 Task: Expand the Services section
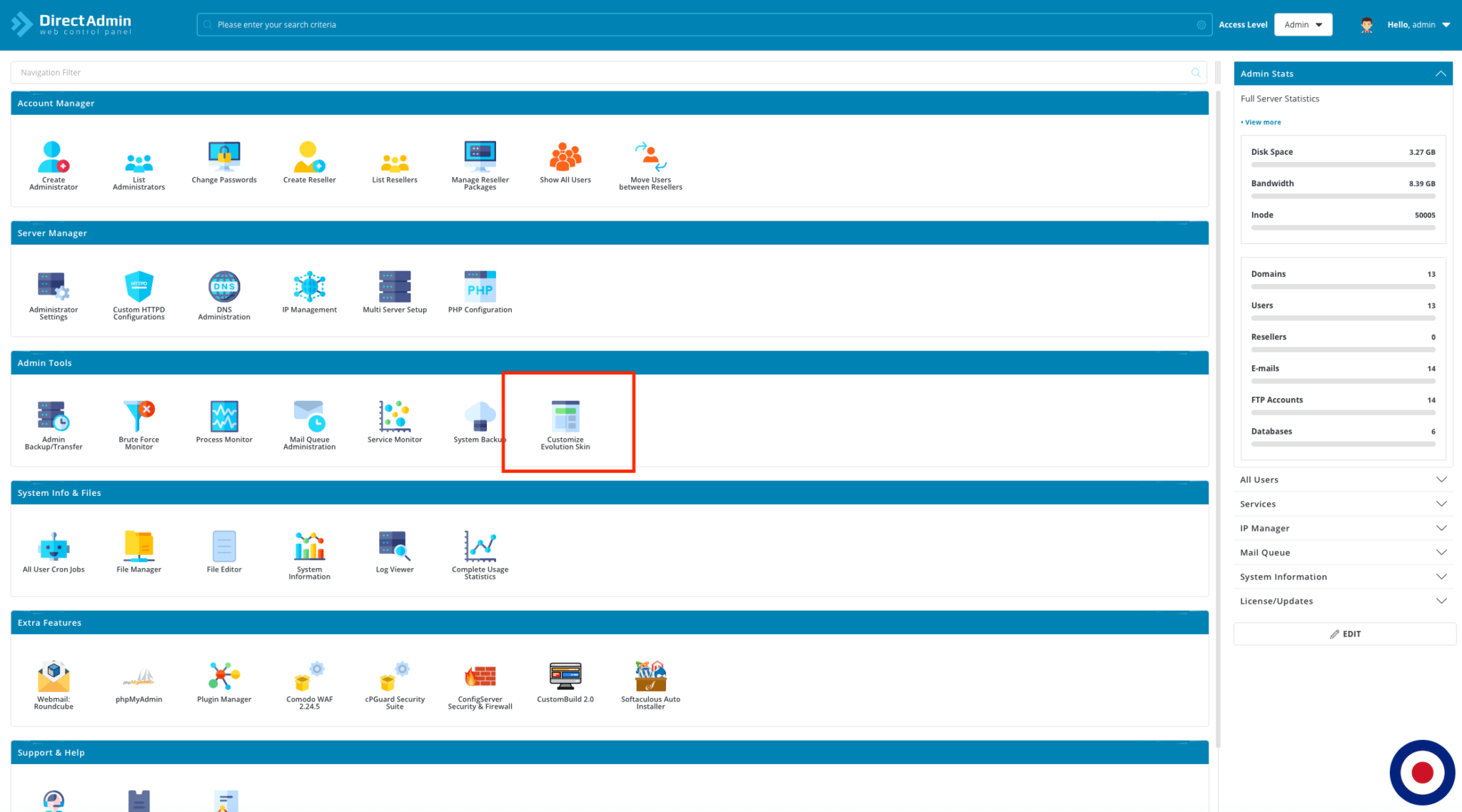1342,504
